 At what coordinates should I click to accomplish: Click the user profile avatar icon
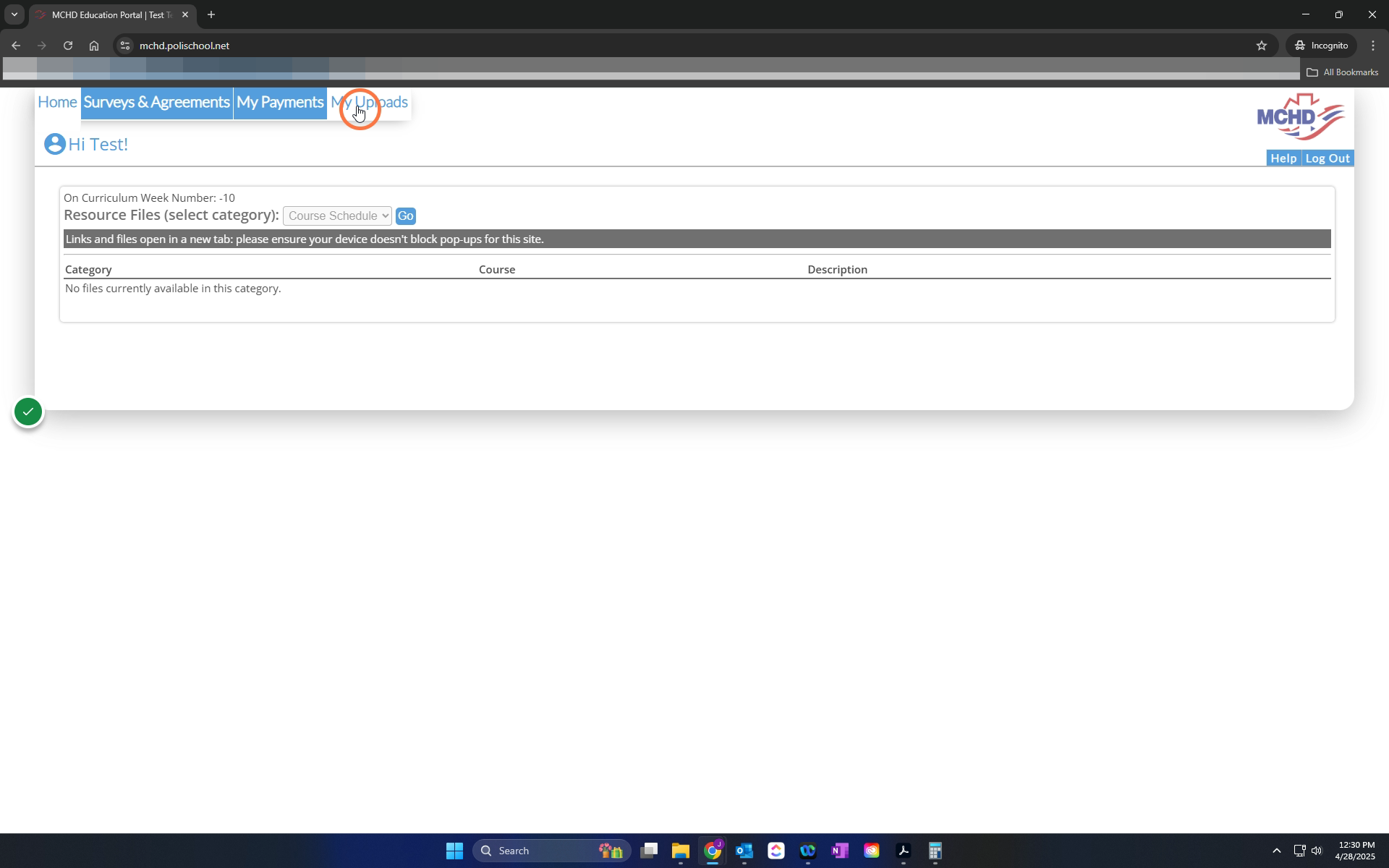click(54, 144)
